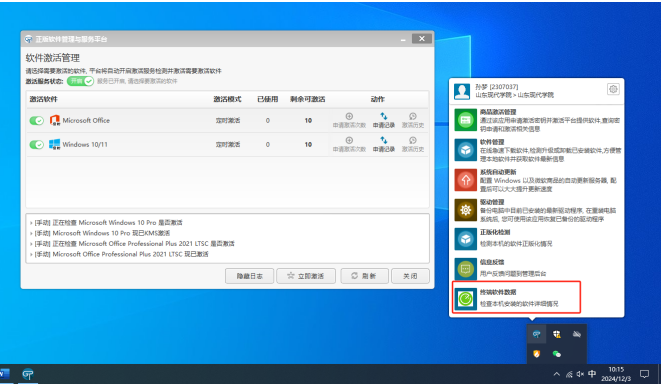Image resolution: width=662 pixels, height=386 pixels.
Task: Click the platform icon in tray overflow
Action: pyautogui.click(x=537, y=334)
